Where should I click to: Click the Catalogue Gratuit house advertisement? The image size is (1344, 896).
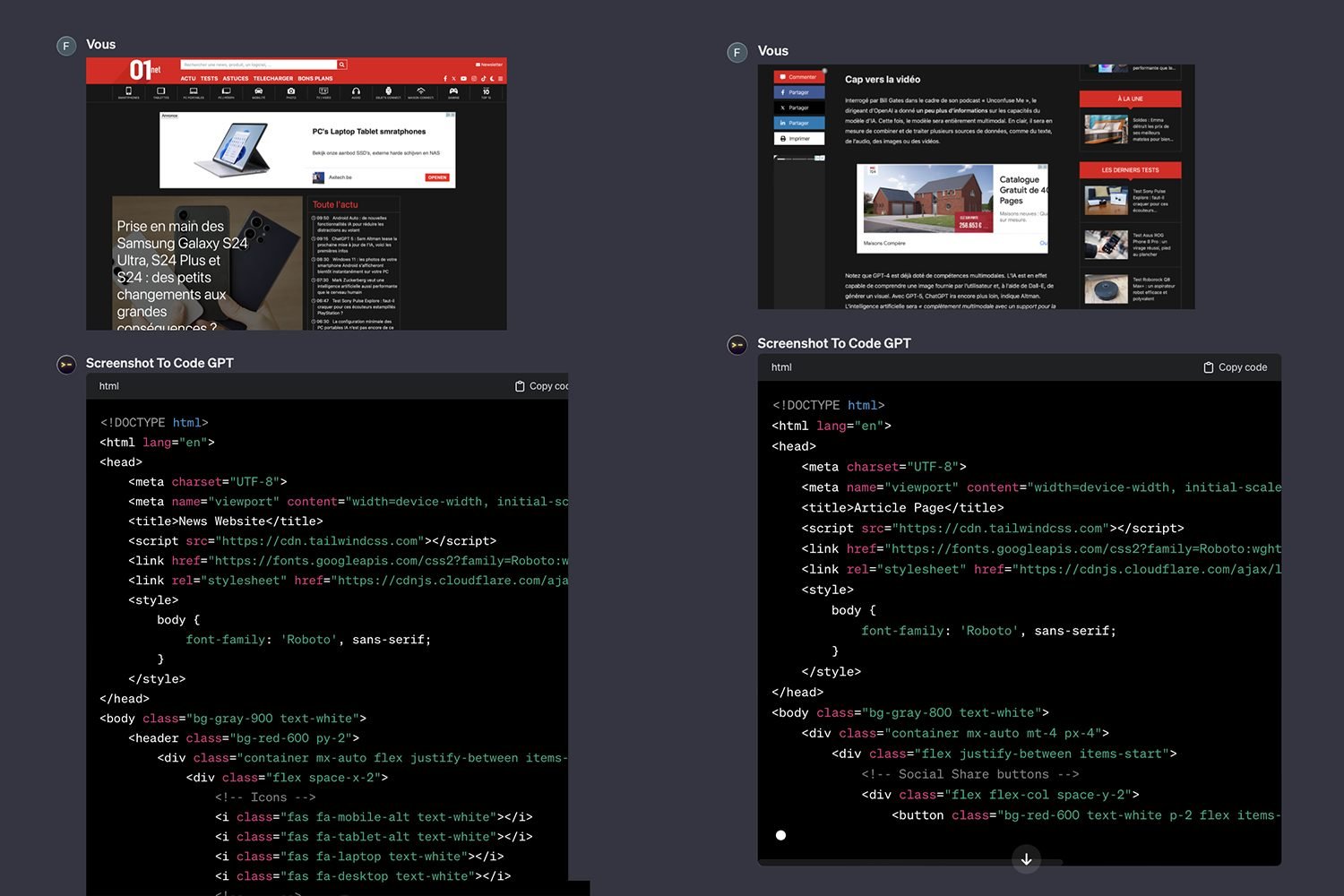952,208
